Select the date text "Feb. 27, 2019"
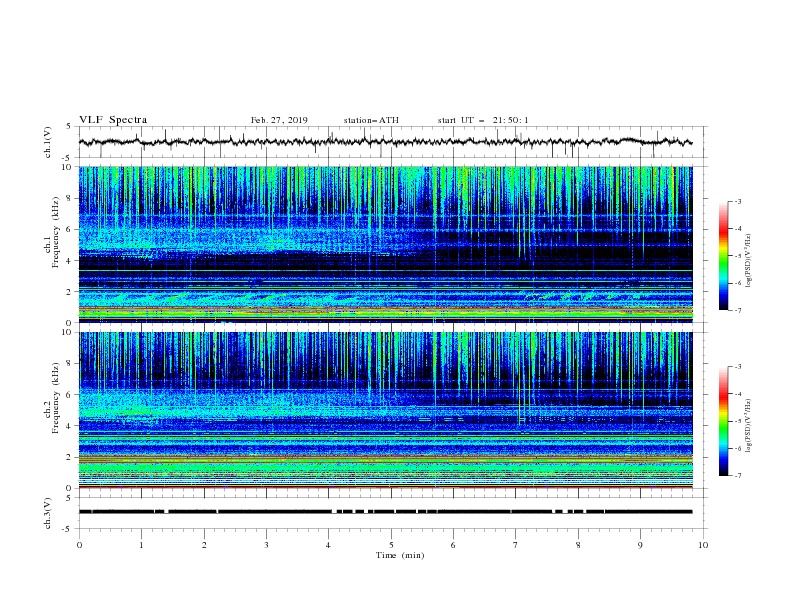 279,120
